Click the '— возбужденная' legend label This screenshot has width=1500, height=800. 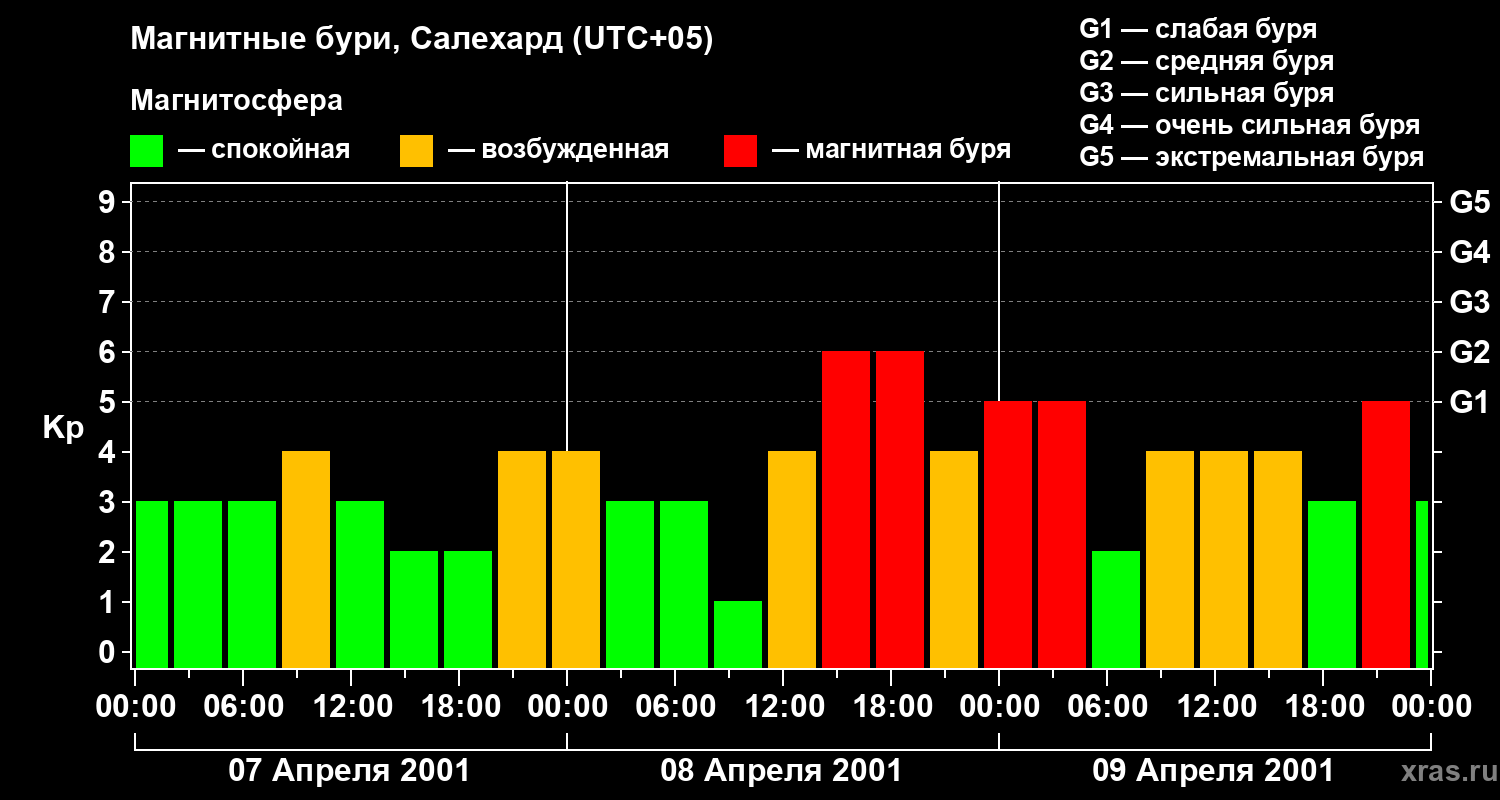click(x=558, y=151)
